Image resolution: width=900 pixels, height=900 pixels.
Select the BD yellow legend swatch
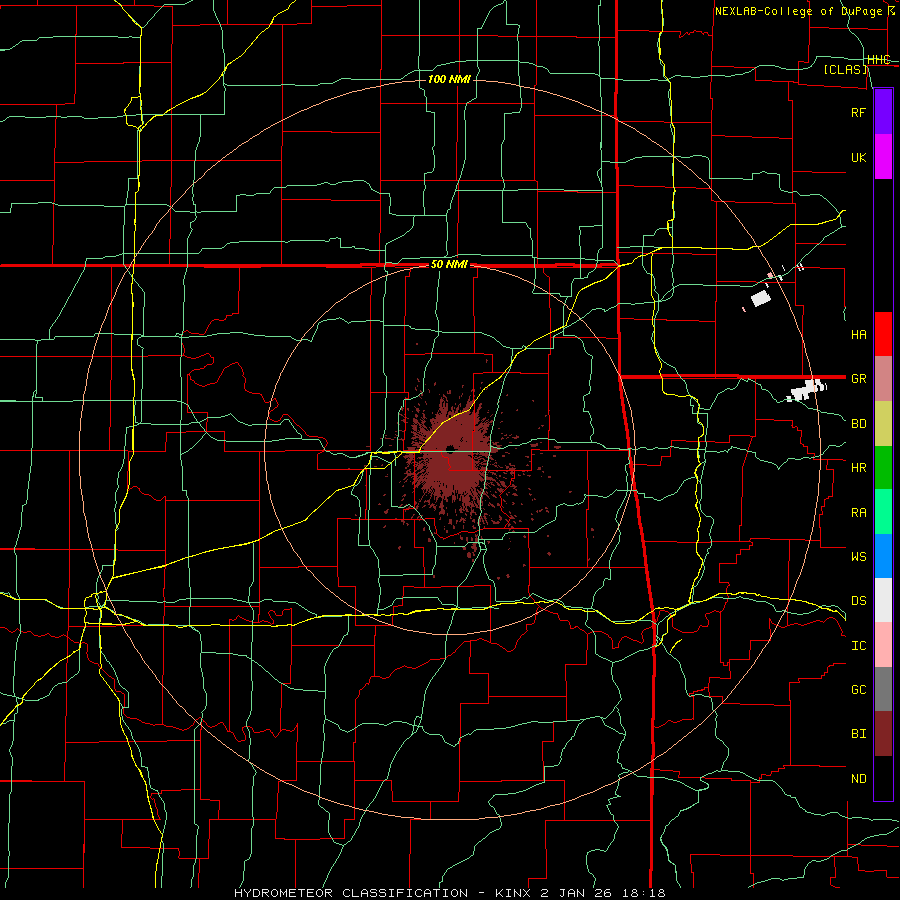click(x=883, y=423)
